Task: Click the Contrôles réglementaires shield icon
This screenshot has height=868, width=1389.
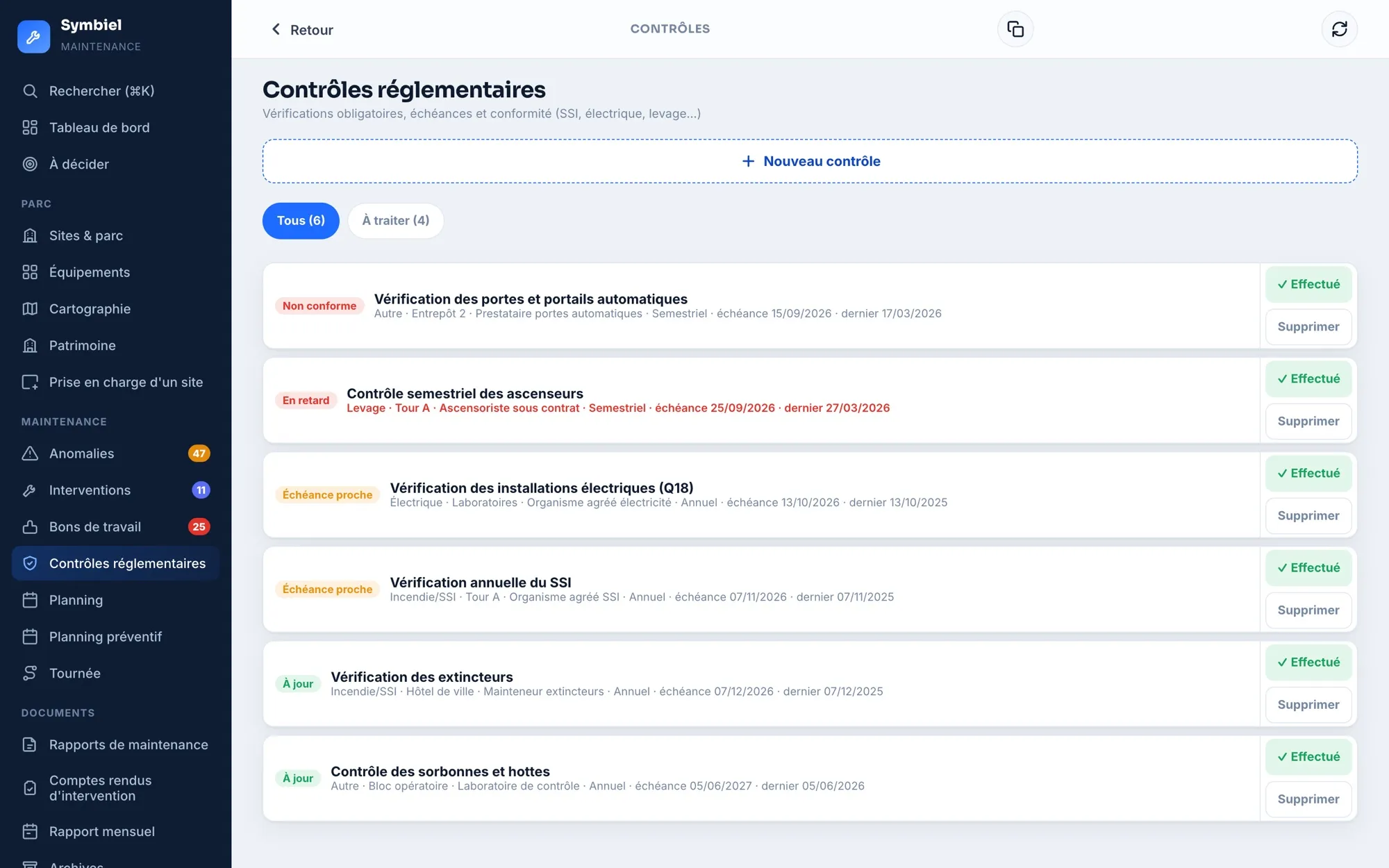Action: point(30,563)
